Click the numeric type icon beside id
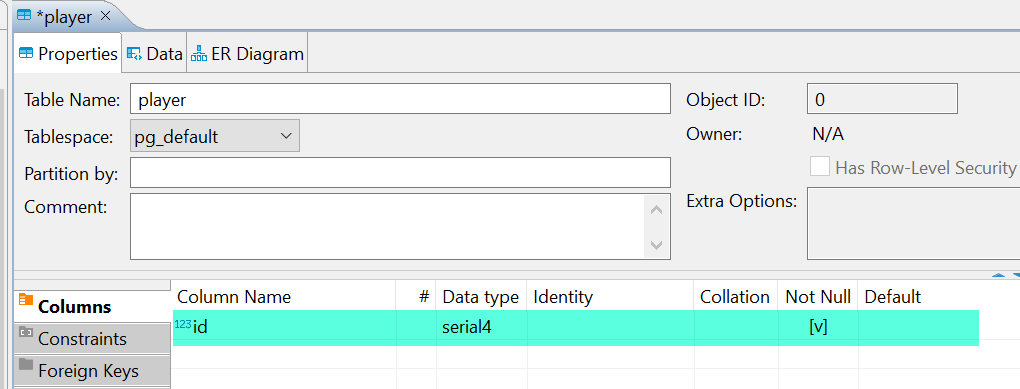 click(x=183, y=324)
